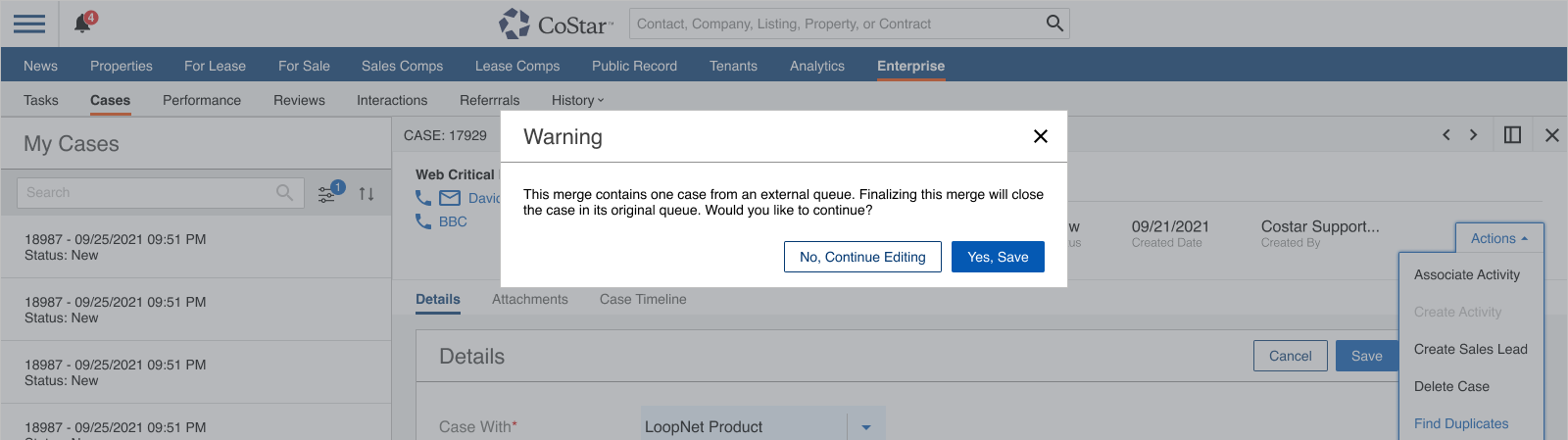This screenshot has width=1568, height=440.
Task: Open the hamburger main menu
Action: (29, 24)
